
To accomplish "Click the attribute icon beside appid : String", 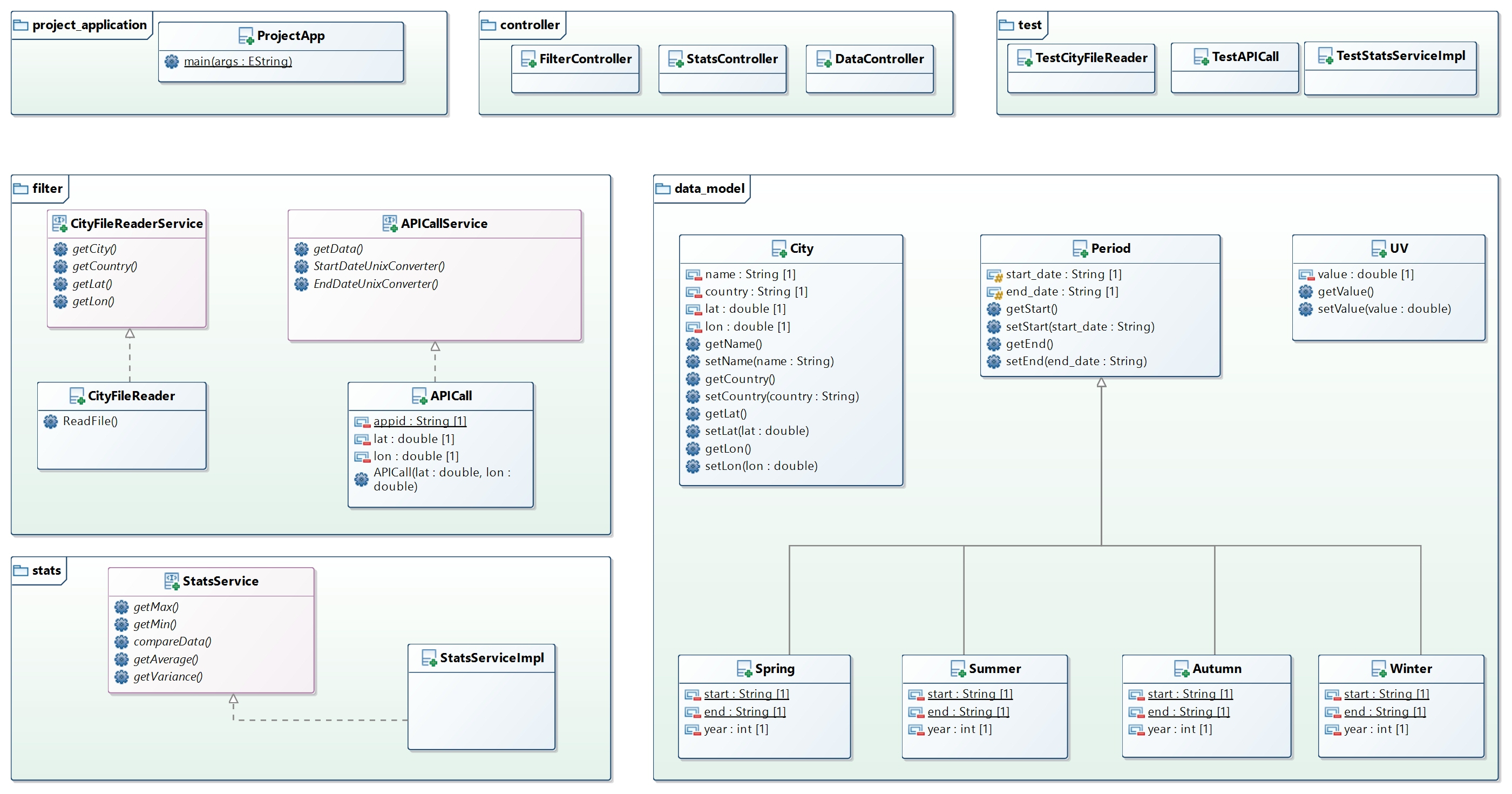I will [362, 422].
